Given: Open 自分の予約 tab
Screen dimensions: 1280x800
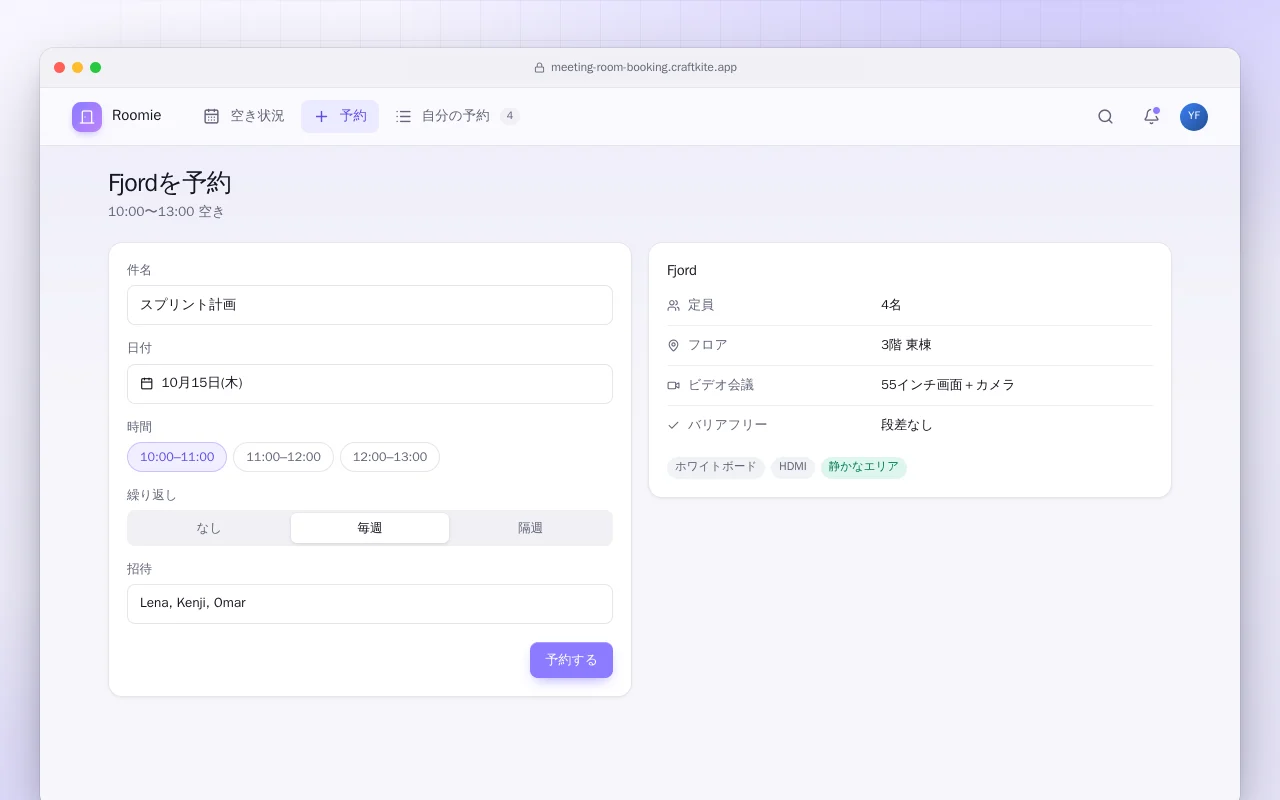Looking at the screenshot, I should 457,116.
